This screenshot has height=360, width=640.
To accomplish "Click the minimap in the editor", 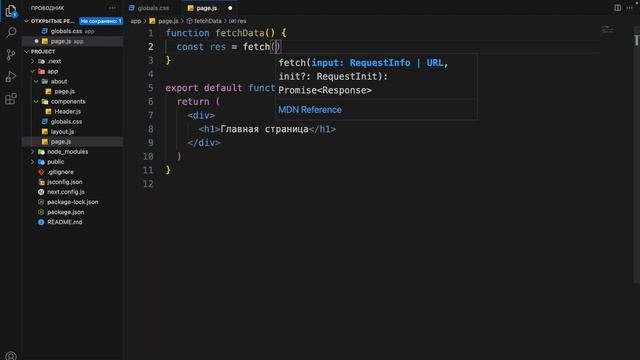I will [607, 29].
